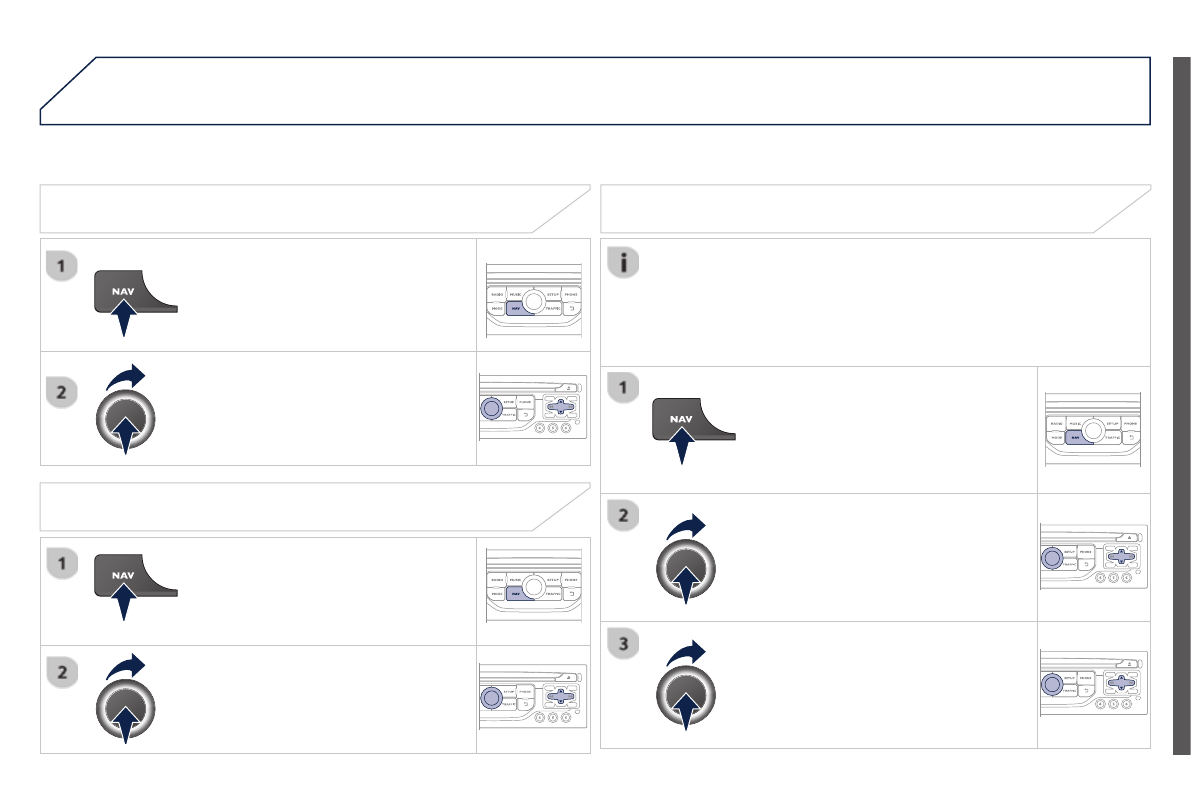Open the dial-panel thumbnail beside step 3
Screen dimensions: 1191x794
[x=1093, y=685]
